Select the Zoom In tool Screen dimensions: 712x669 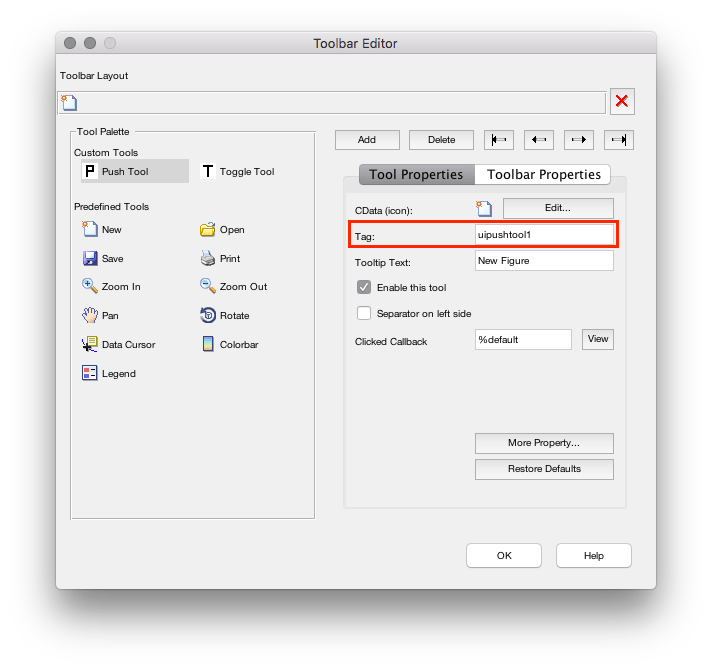(x=111, y=287)
